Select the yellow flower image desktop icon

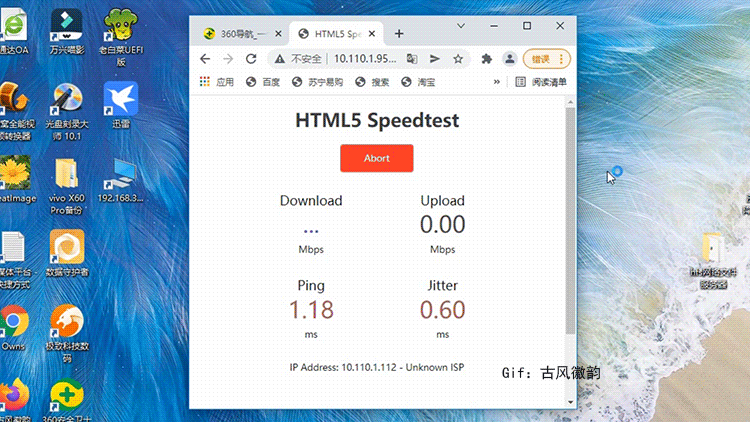[x=15, y=179]
